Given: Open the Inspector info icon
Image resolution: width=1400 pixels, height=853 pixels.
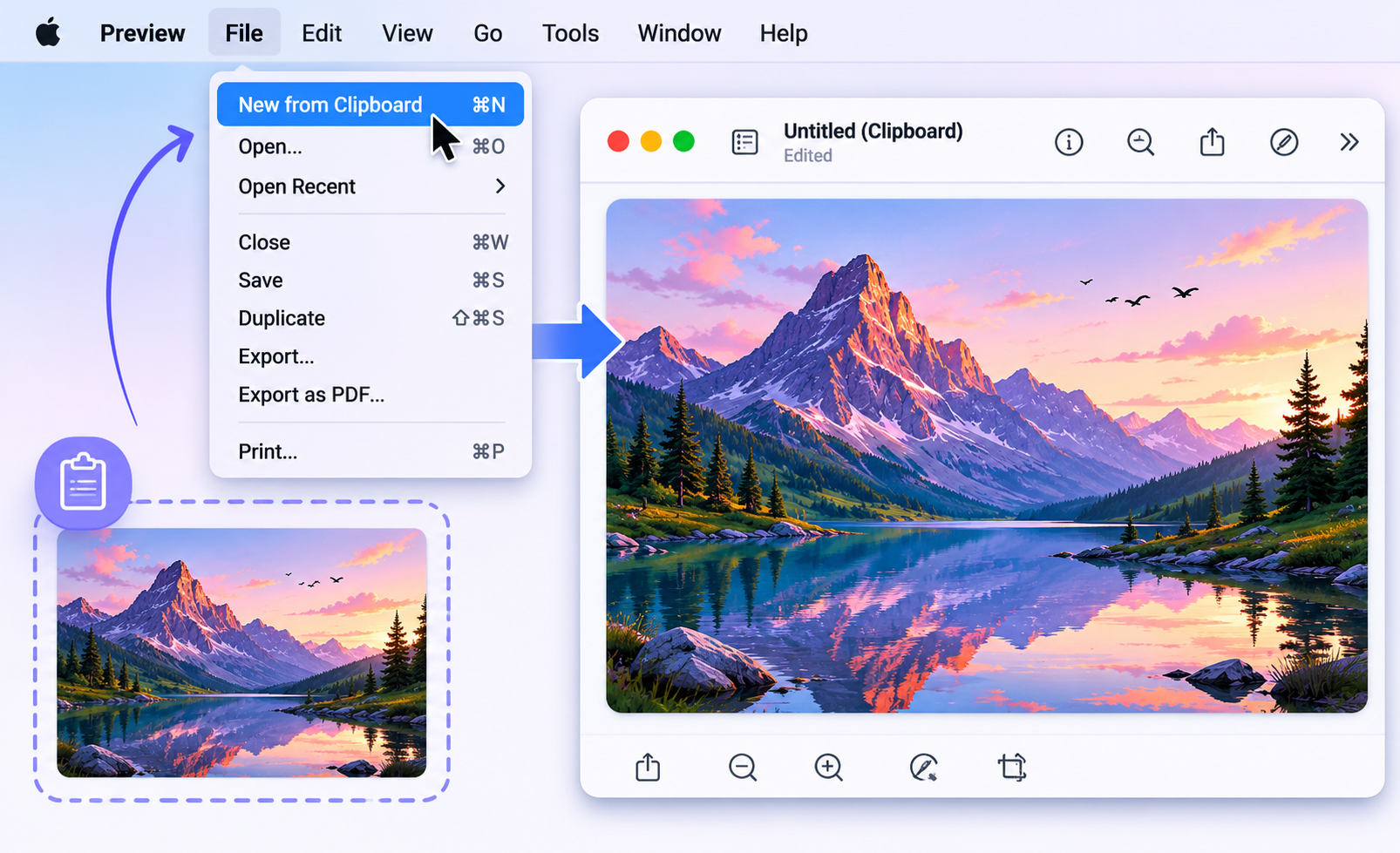Looking at the screenshot, I should point(1069,141).
